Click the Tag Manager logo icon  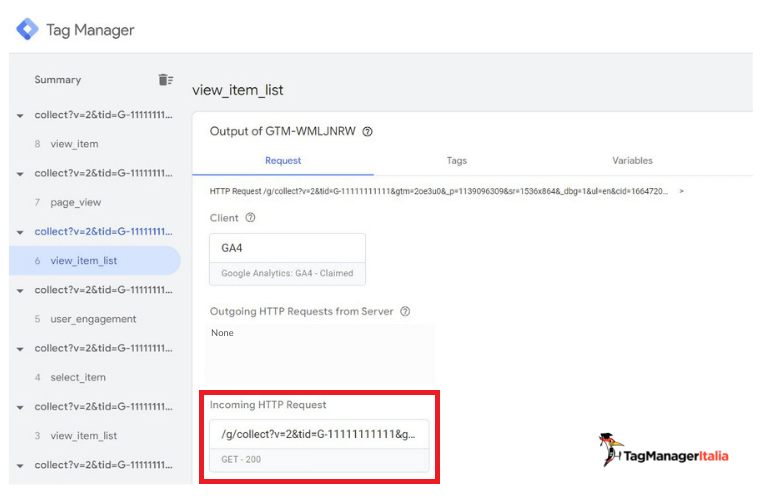coord(27,29)
